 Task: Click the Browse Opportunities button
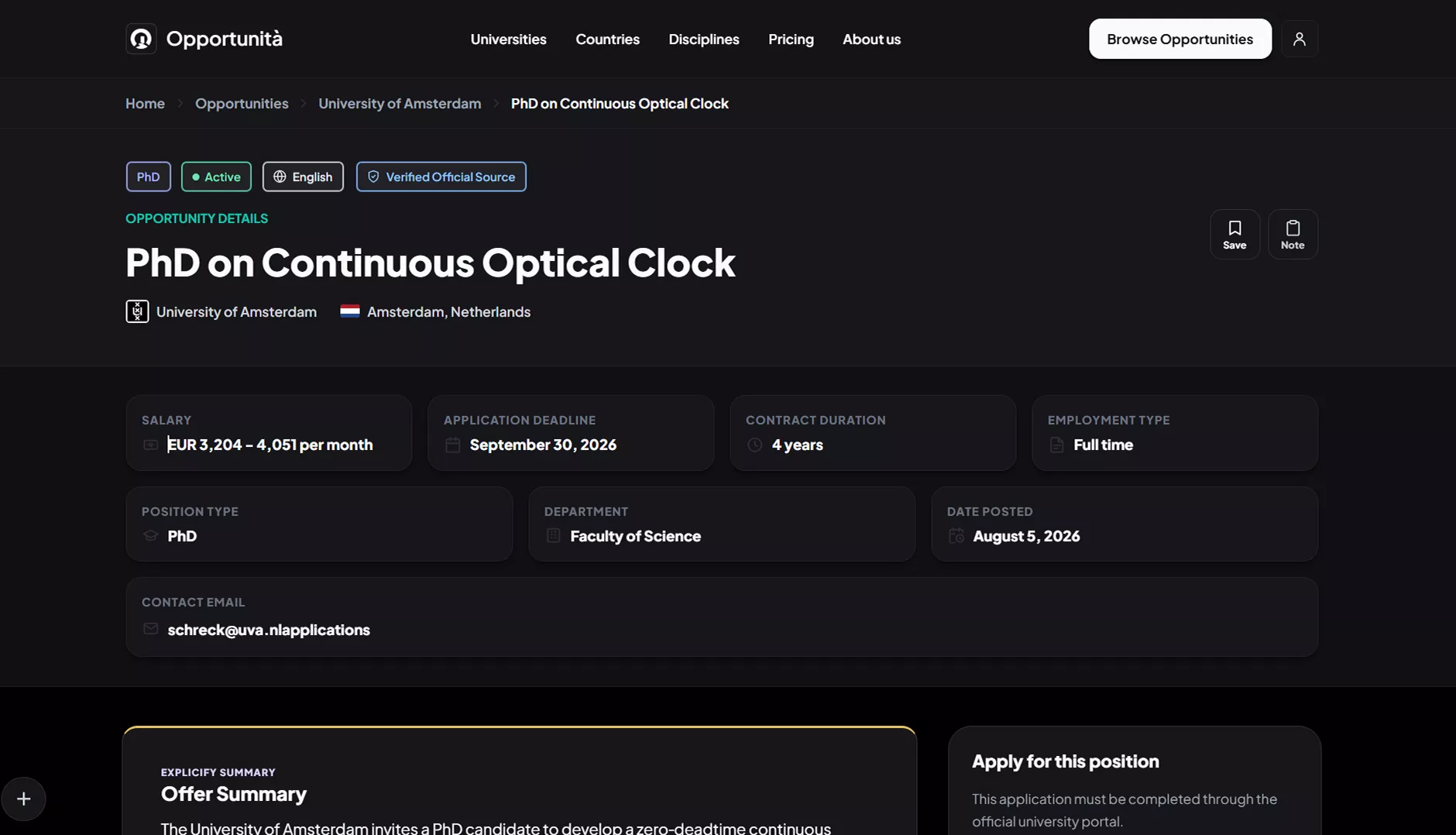1180,39
